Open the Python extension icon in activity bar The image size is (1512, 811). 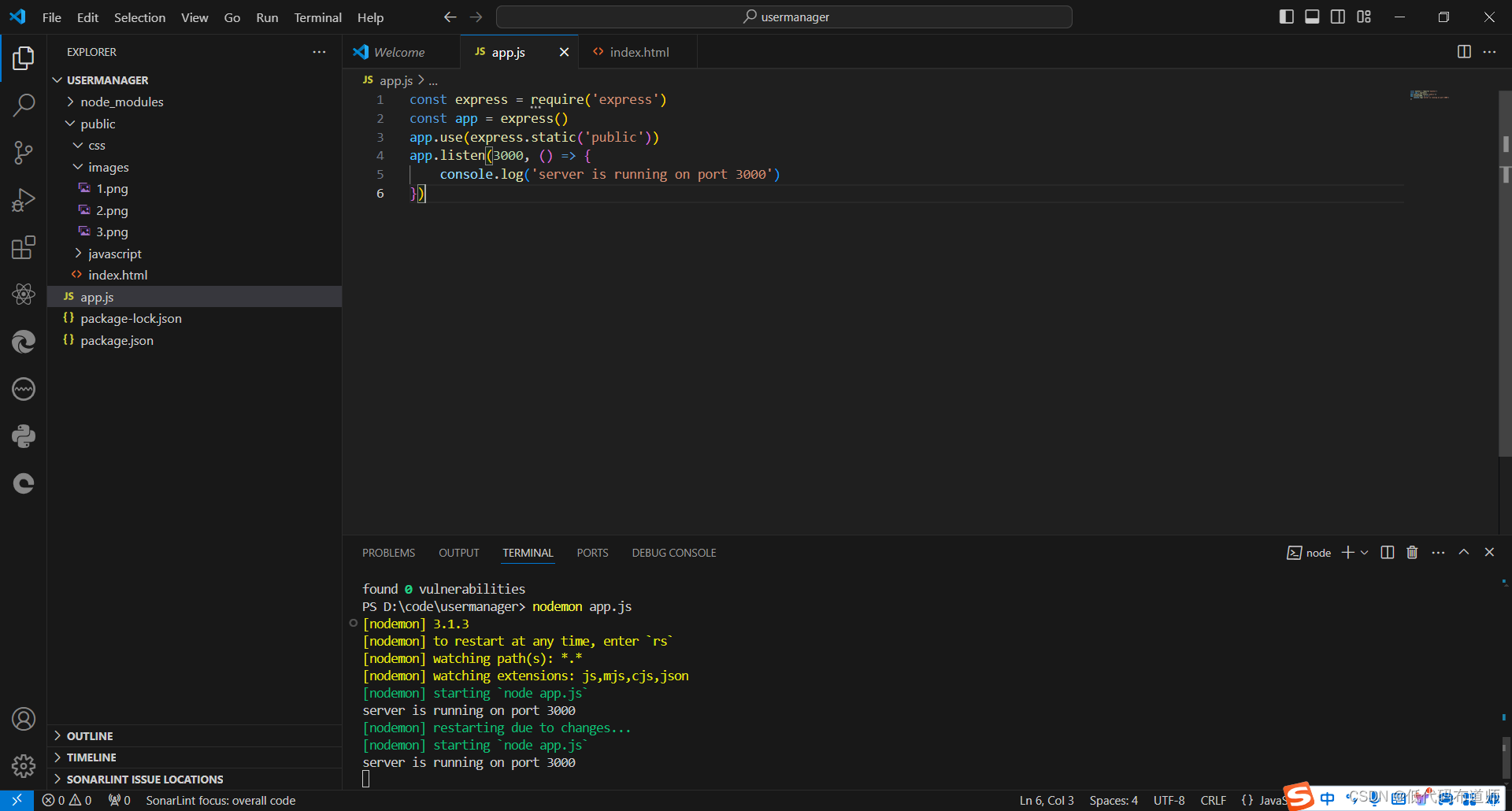[24, 436]
